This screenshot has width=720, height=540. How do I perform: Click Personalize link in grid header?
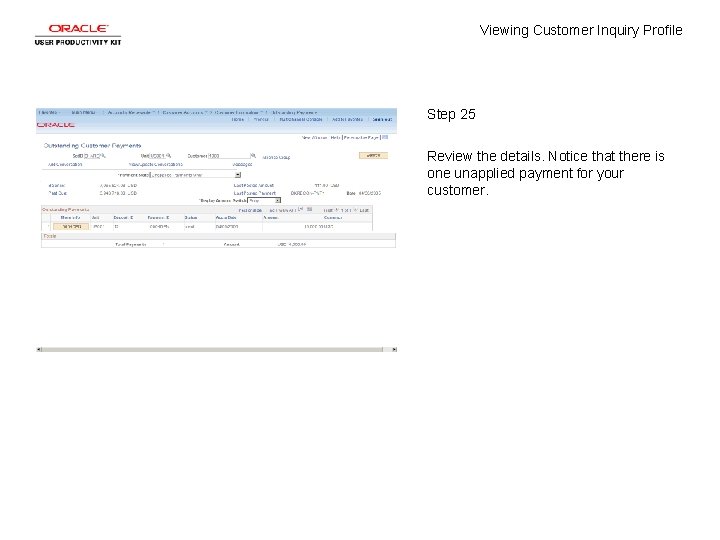[250, 210]
